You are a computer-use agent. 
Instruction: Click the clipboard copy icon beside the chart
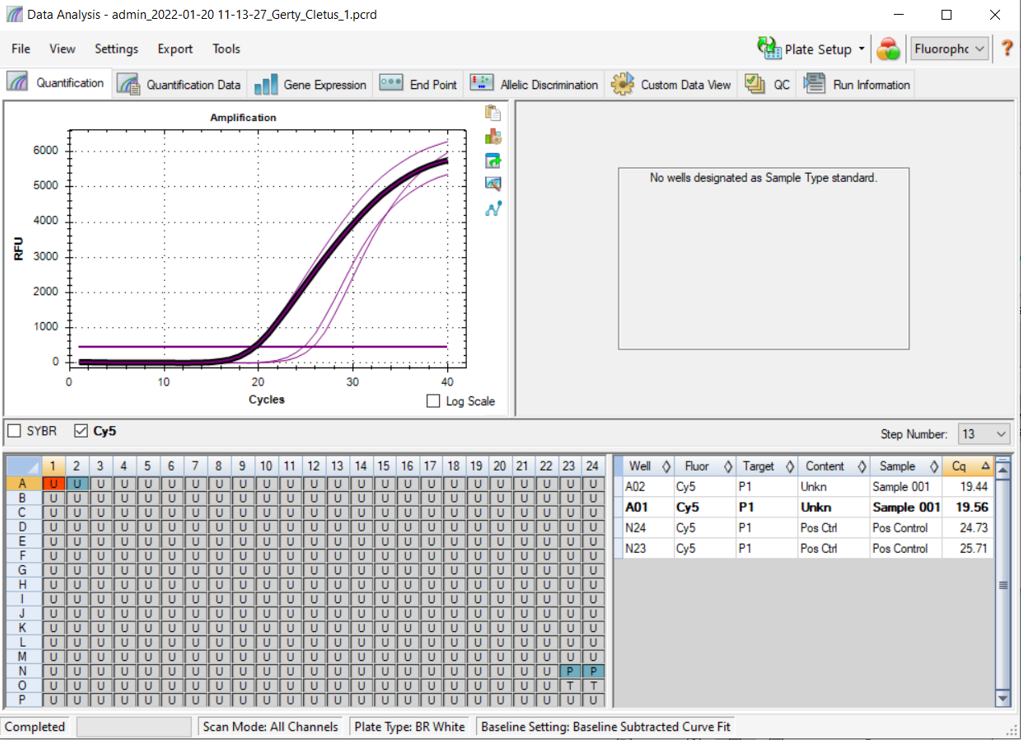(492, 113)
